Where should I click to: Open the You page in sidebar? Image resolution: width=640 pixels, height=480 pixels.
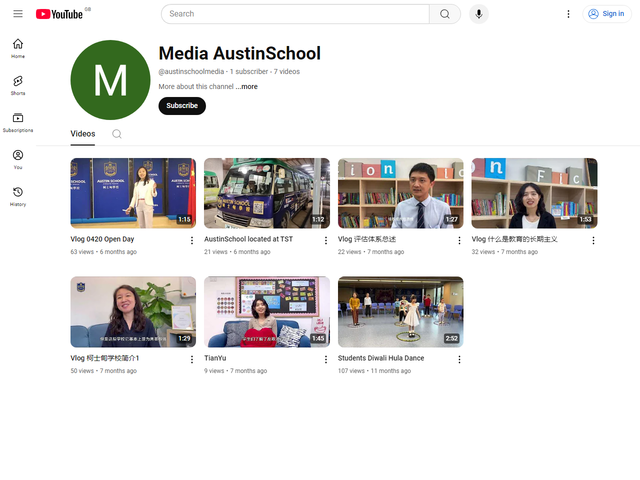point(18,159)
